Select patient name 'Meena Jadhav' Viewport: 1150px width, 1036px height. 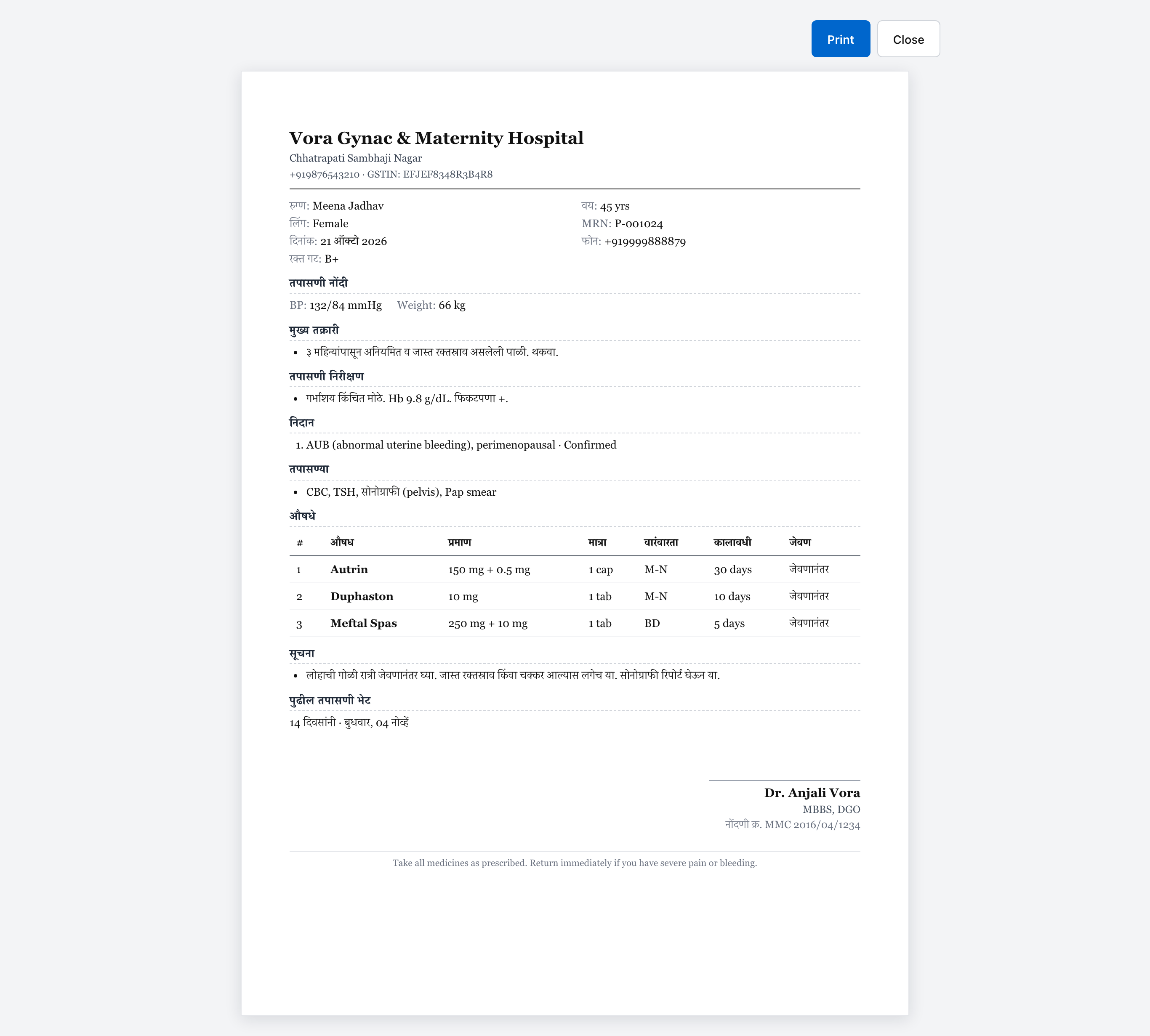point(348,206)
